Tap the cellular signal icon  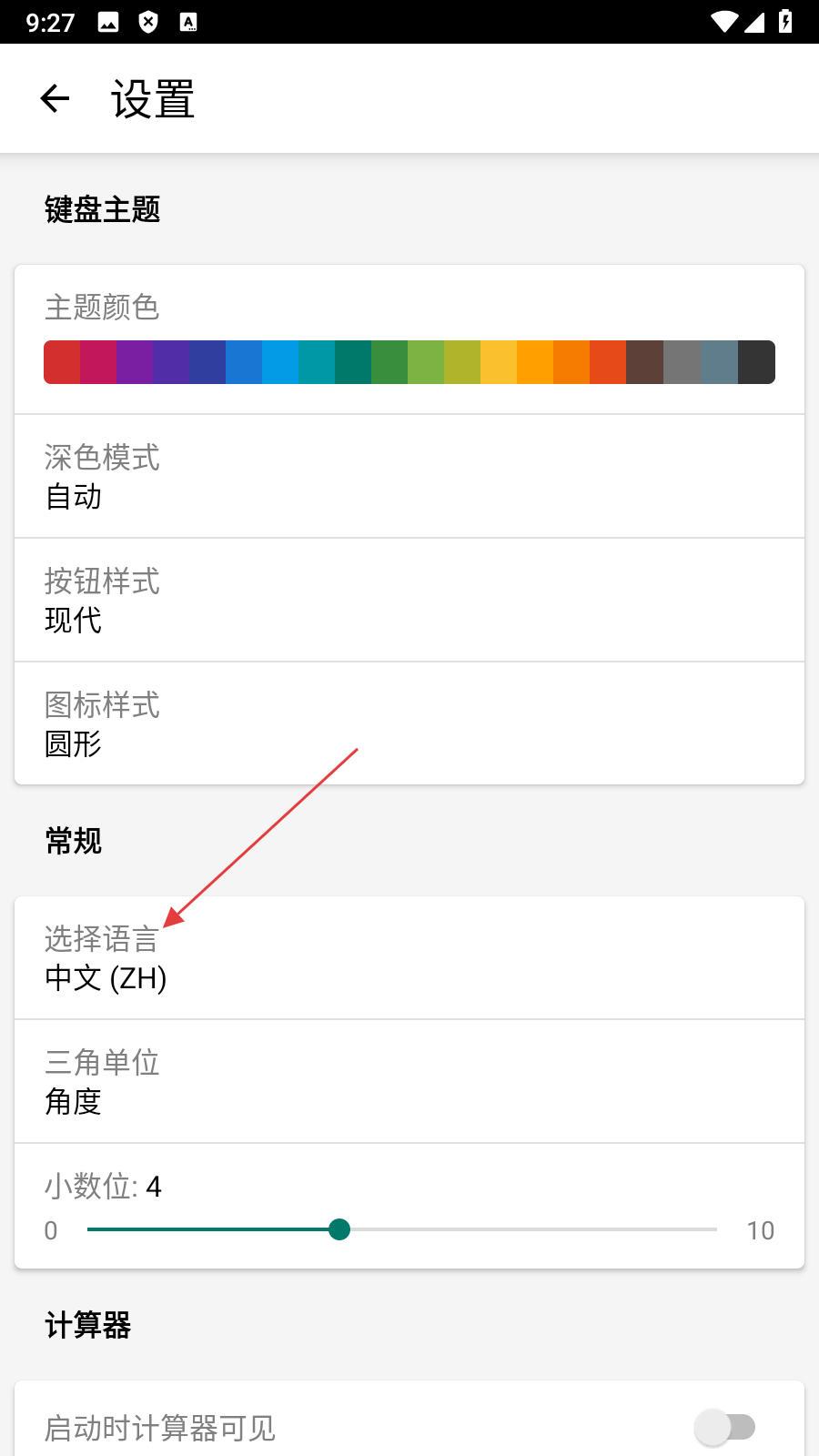pos(754,22)
